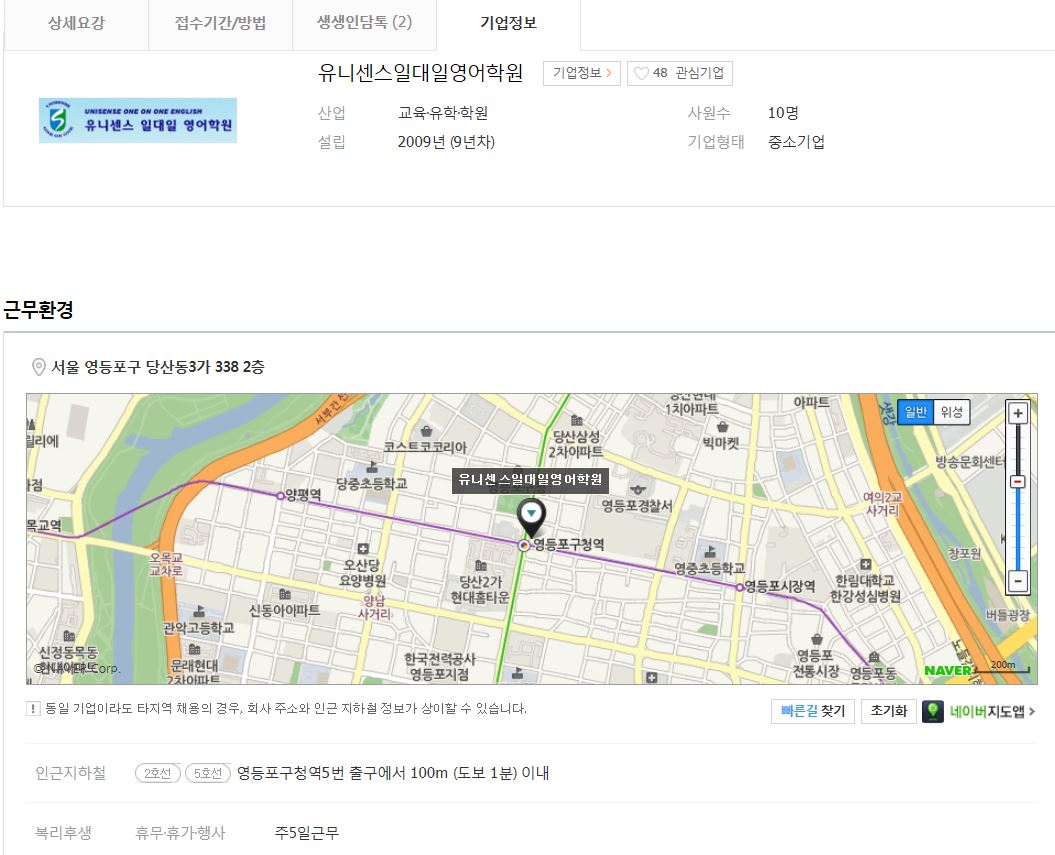The image size is (1055, 855).
Task: Click the 코스트코코리아 shopping icon on map
Action: 426,431
